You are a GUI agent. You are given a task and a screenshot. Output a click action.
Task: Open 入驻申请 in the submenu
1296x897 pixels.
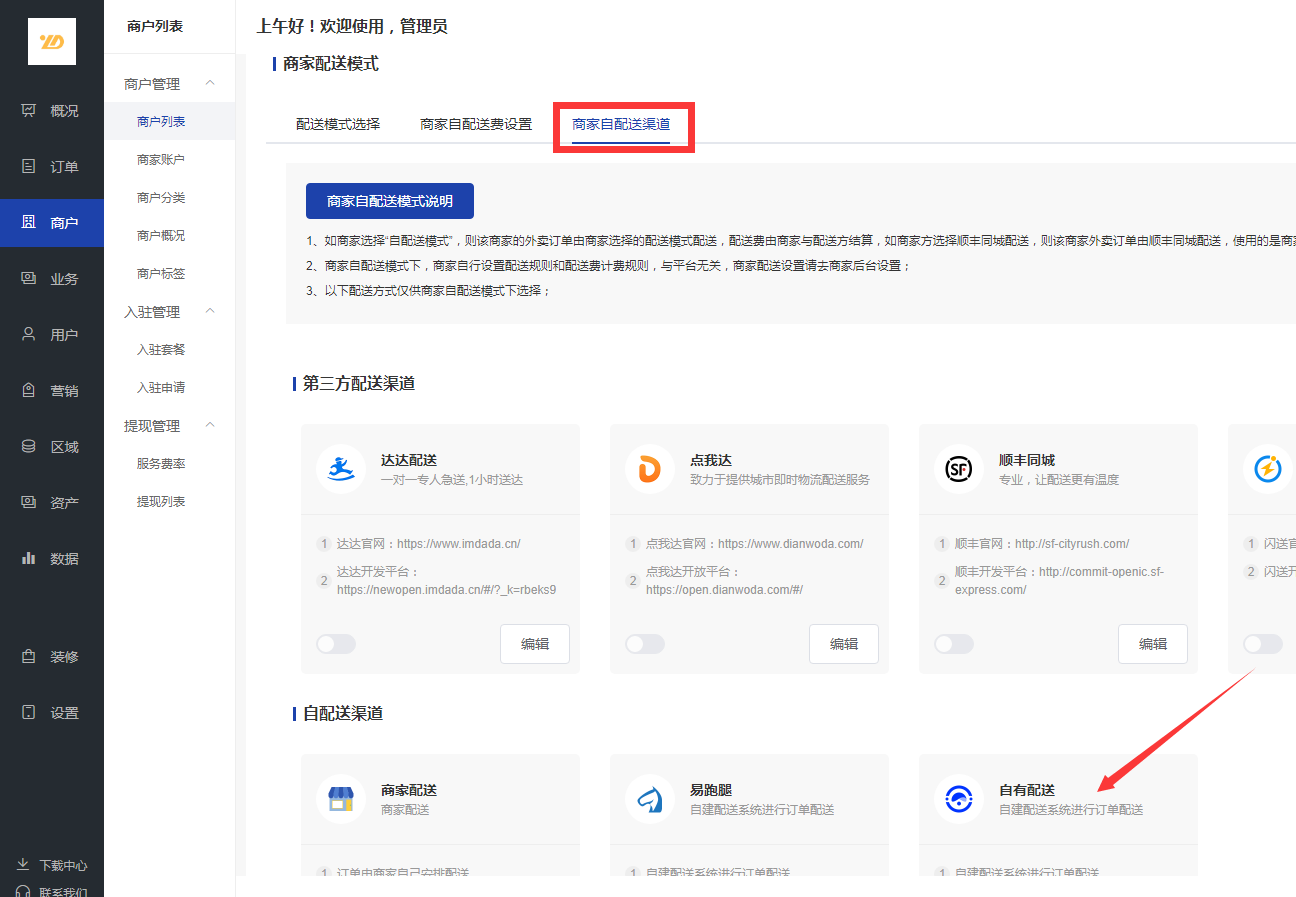click(161, 388)
